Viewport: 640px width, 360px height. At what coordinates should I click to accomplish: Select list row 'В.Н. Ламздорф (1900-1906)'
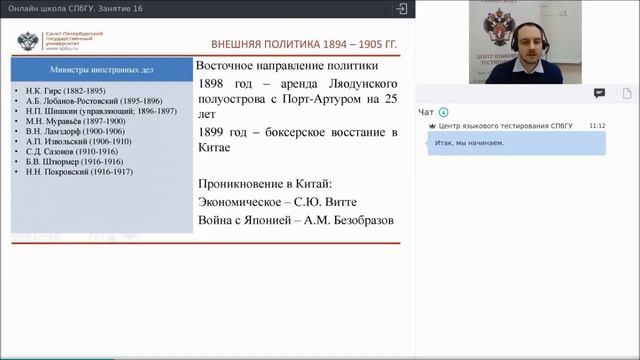(x=75, y=131)
